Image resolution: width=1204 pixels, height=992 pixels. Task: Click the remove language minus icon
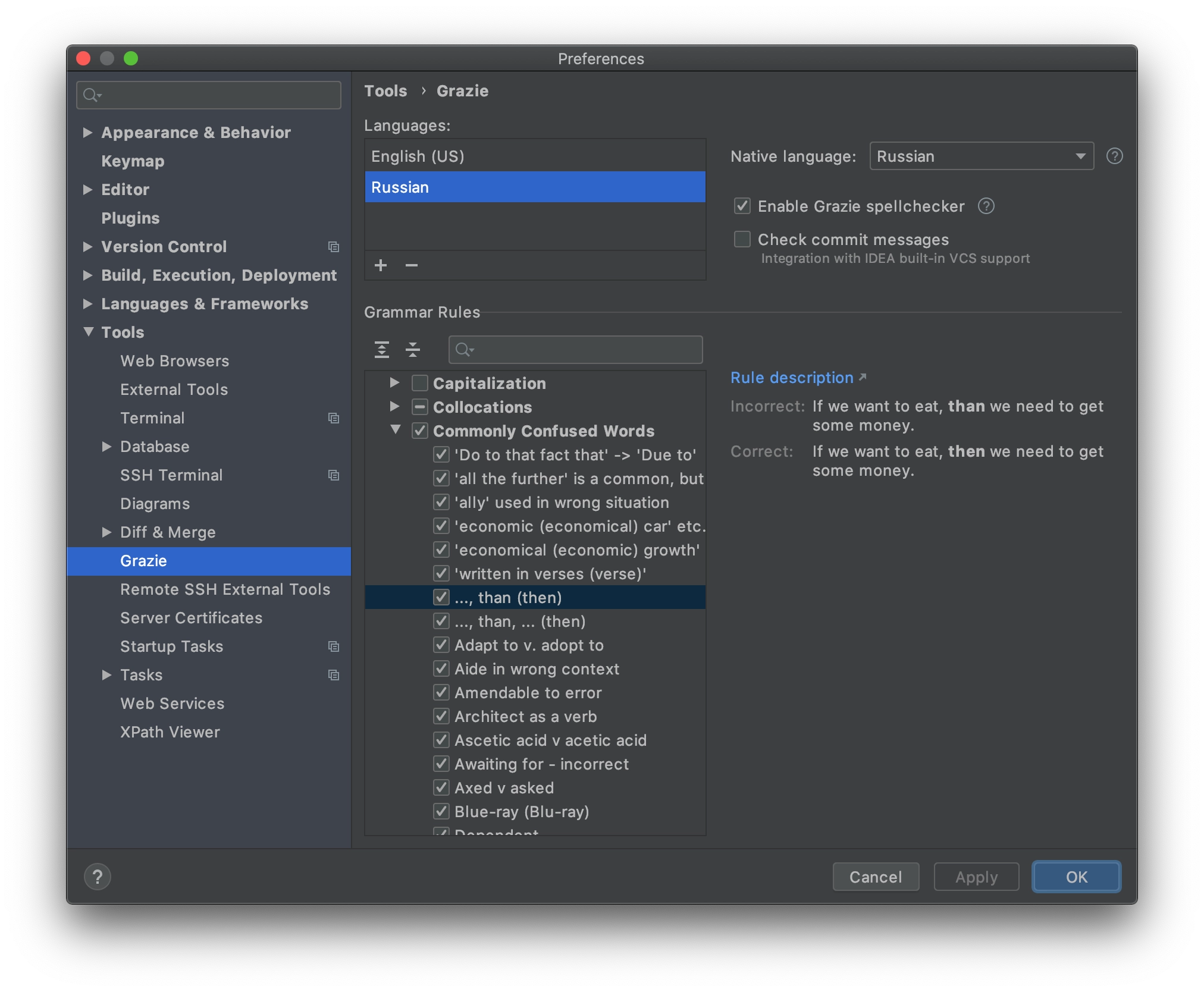pos(412,265)
